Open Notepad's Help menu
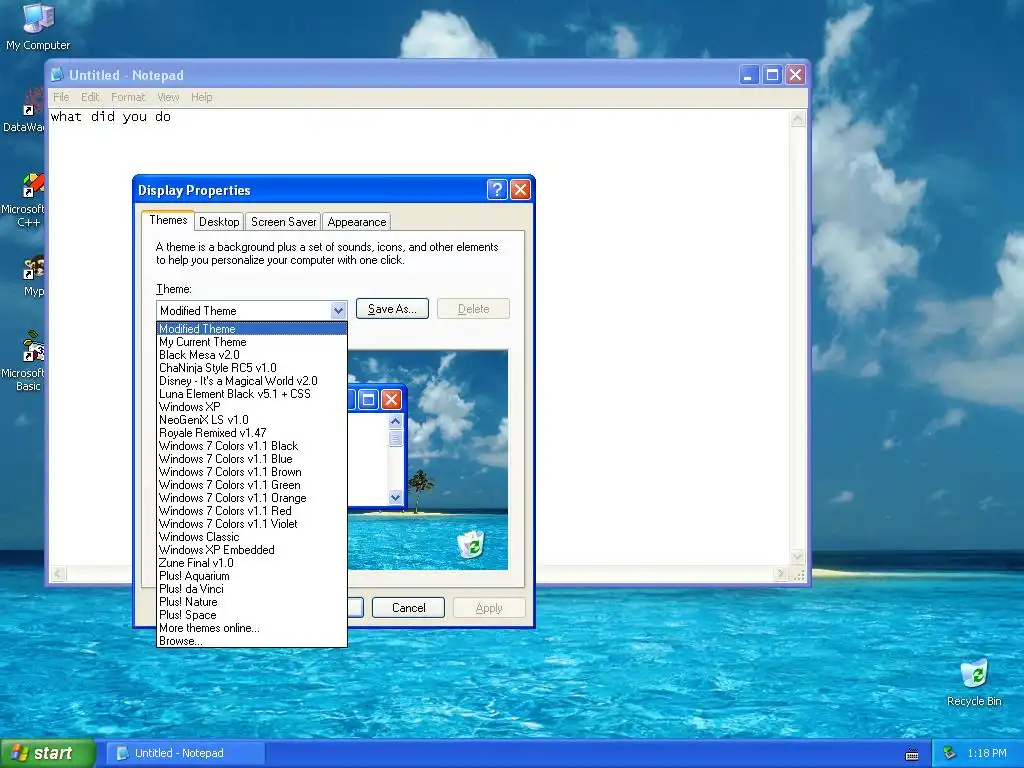 pos(201,97)
